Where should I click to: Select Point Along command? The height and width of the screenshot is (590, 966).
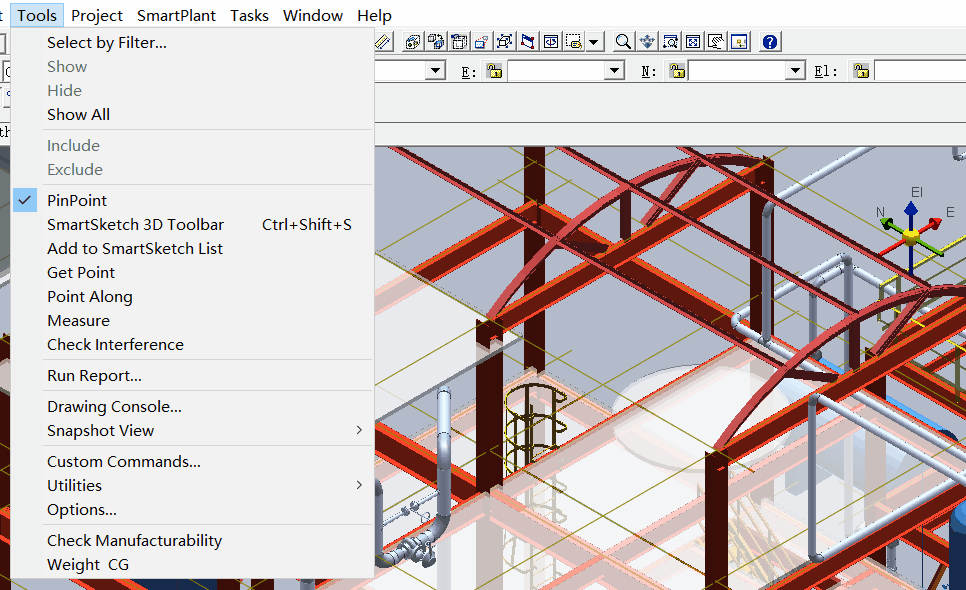coord(193,296)
